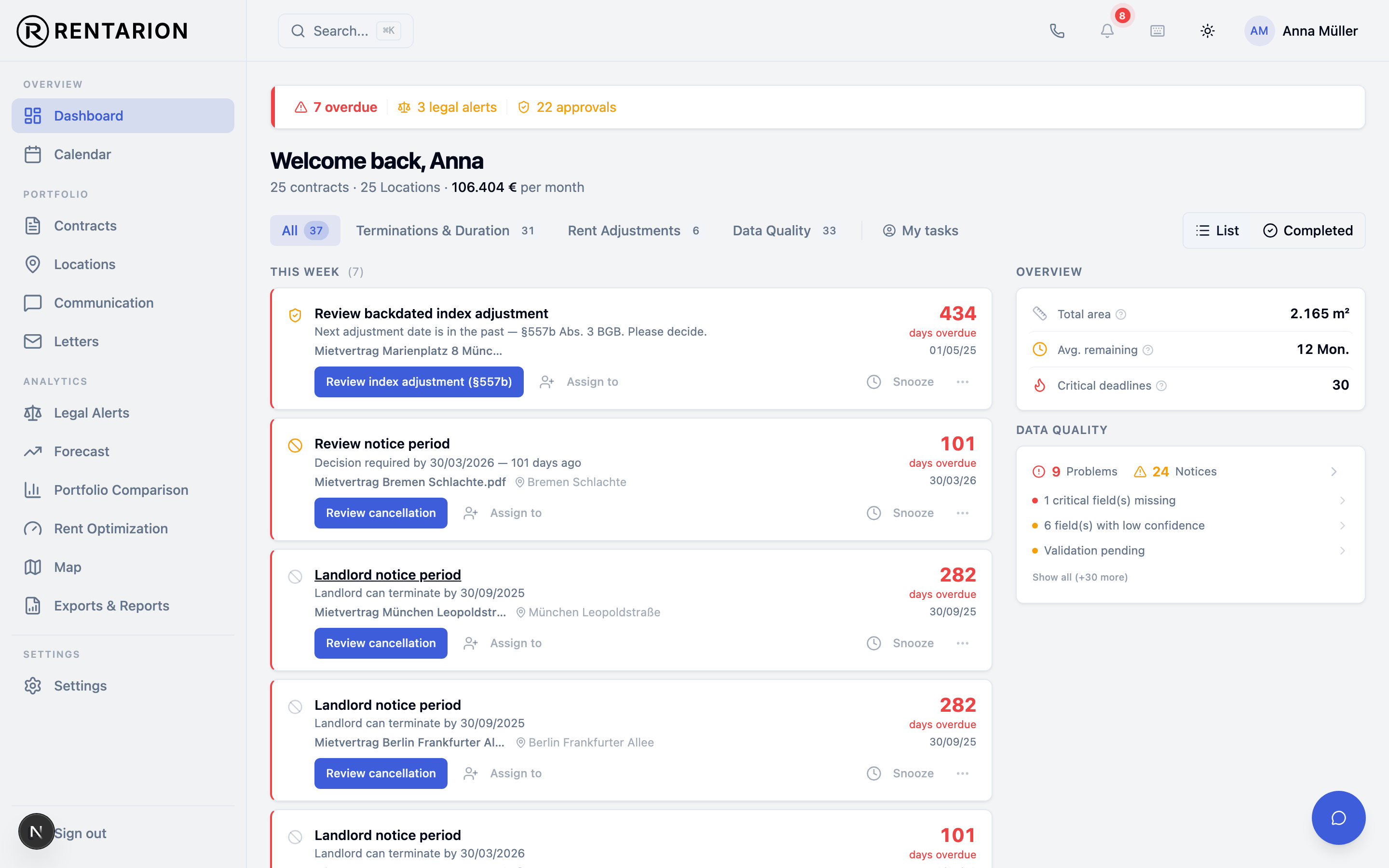Click Critical deadlines flame icon
The image size is (1389, 868).
coord(1039,385)
